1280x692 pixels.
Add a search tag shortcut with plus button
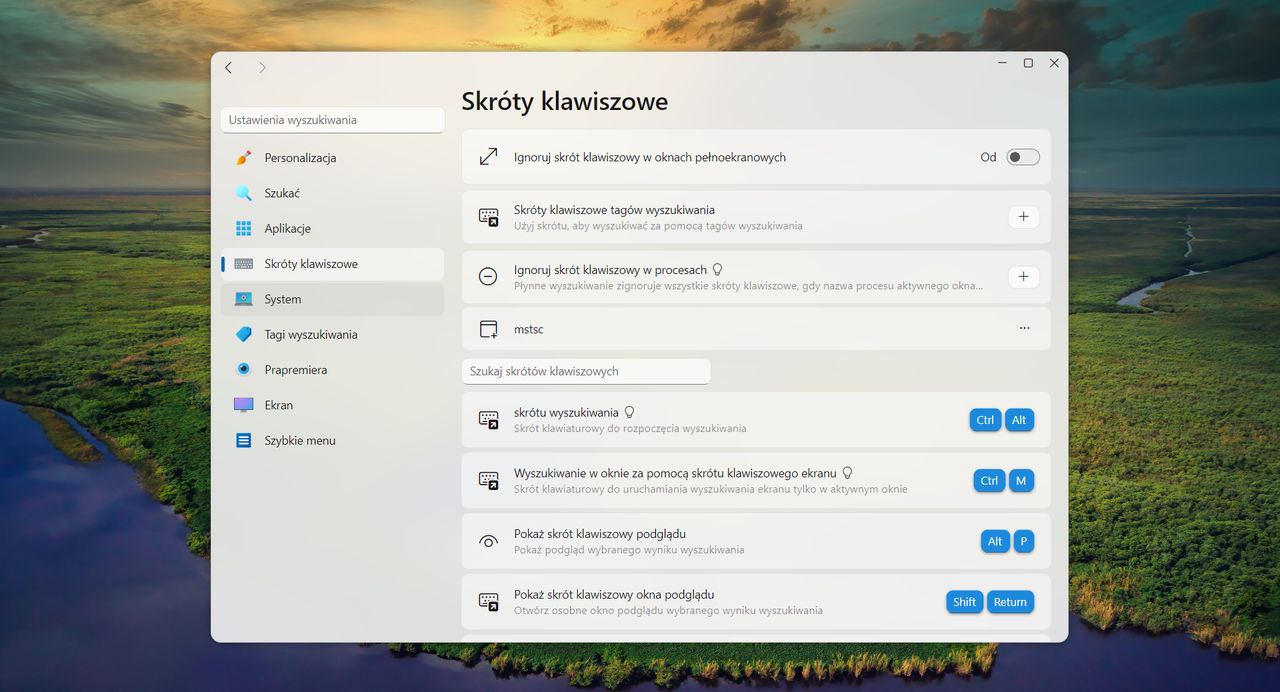[1023, 217]
